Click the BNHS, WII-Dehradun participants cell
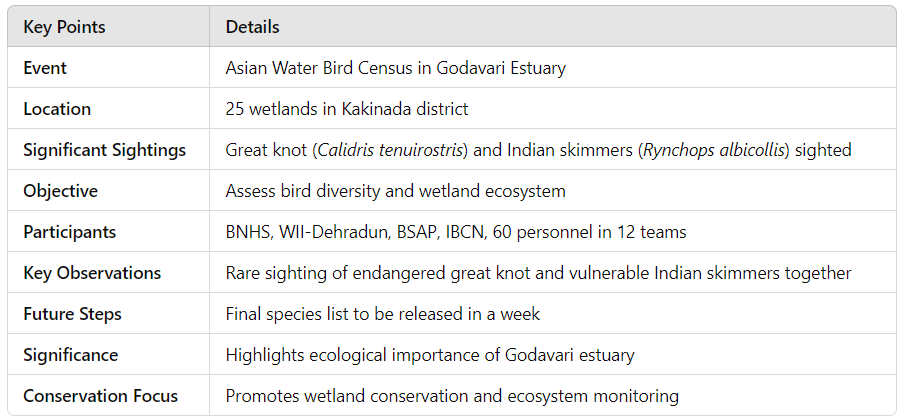The height and width of the screenshot is (418, 898). (x=455, y=232)
